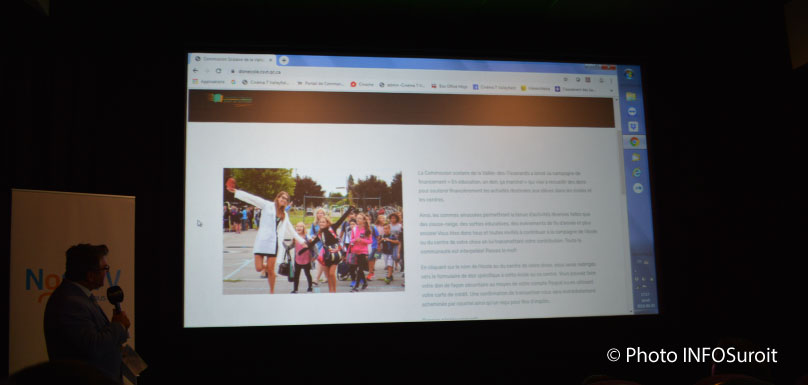Screen dimensions: 808x385
Task: Click the browser back arrow
Action: (195, 71)
